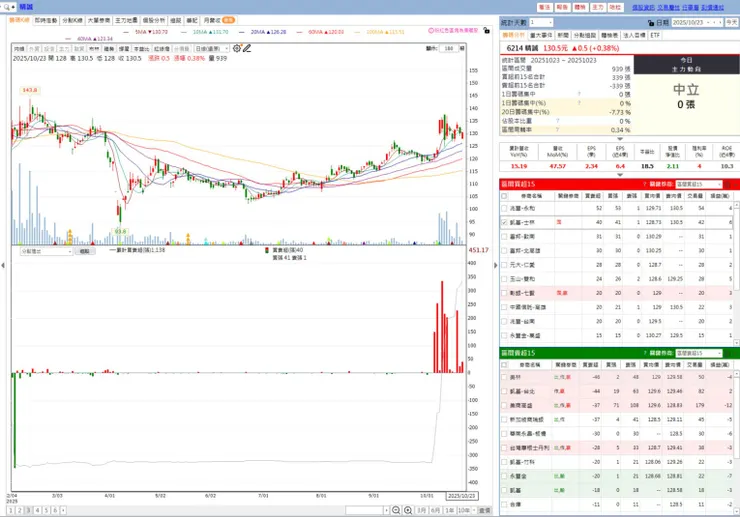Screen dimensions: 740x517
Task: Select 3月 range button
Action: (x=421, y=510)
